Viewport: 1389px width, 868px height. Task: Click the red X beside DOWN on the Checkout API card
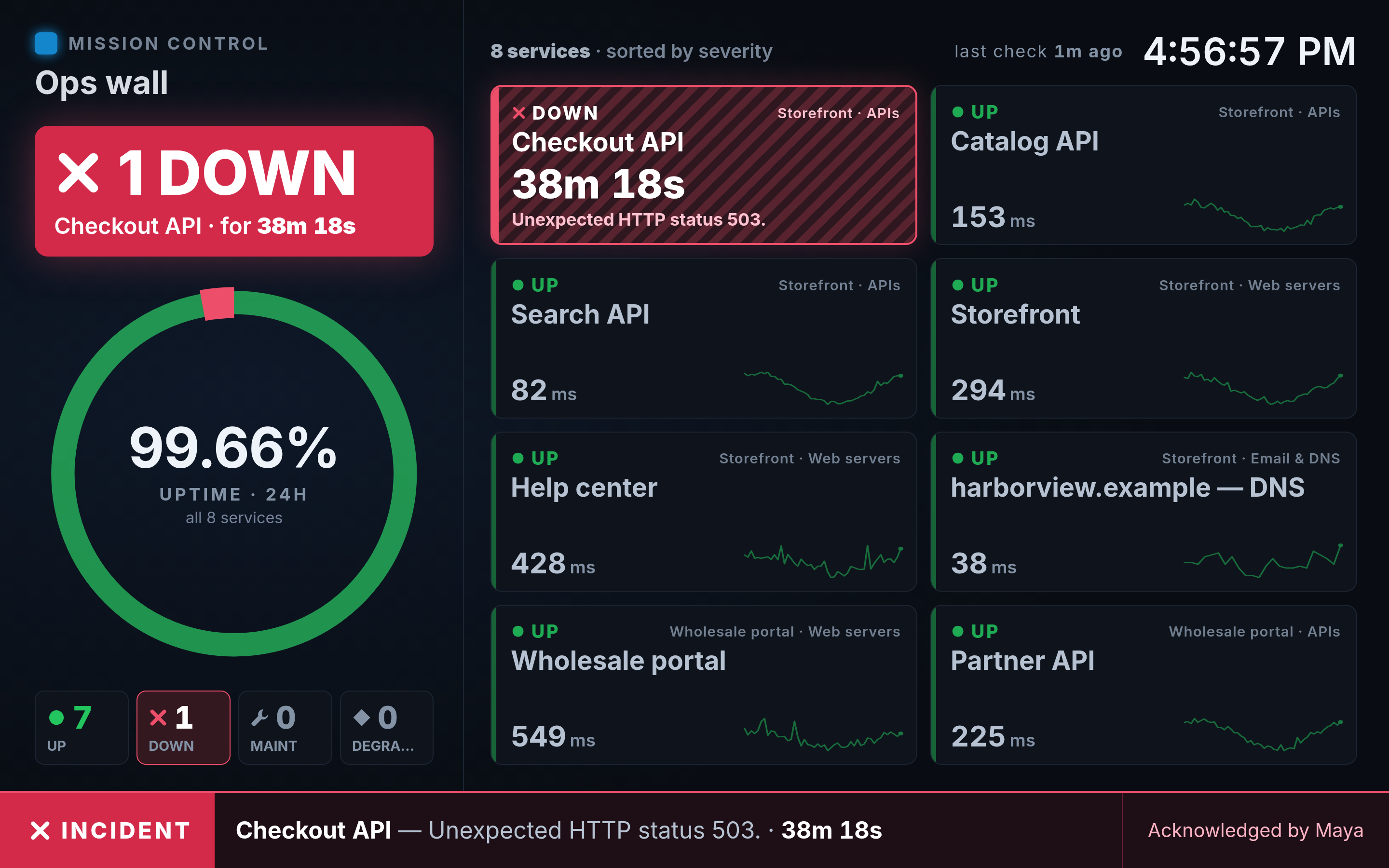click(x=519, y=113)
